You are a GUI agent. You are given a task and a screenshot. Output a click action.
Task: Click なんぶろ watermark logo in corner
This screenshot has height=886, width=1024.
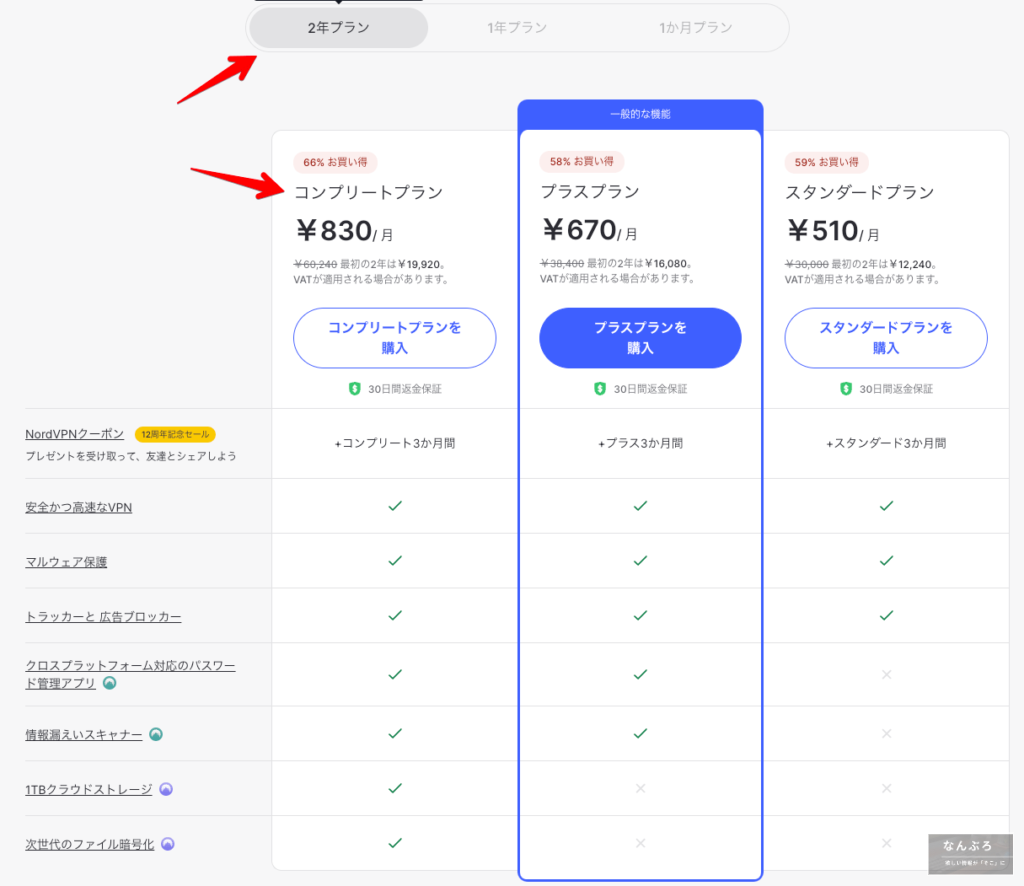tap(969, 853)
